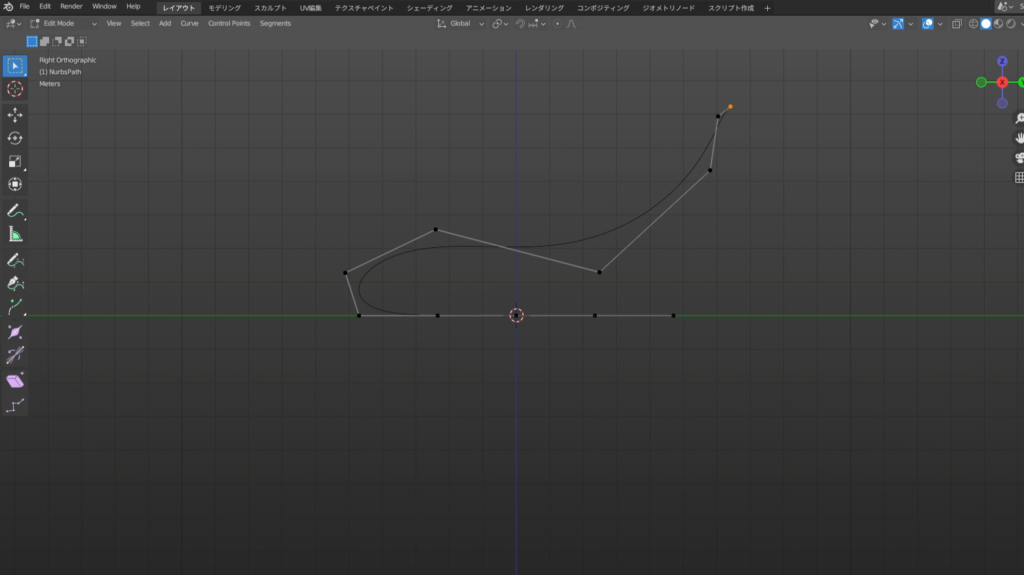Click the add workspace plus button

(767, 7)
